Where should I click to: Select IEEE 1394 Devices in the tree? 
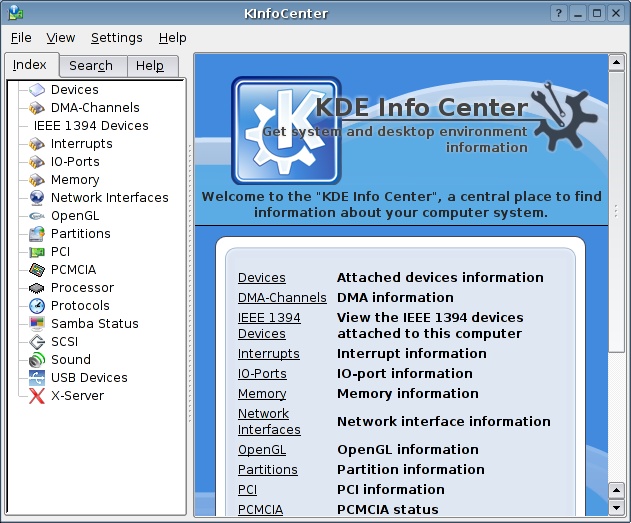pyautogui.click(x=91, y=126)
